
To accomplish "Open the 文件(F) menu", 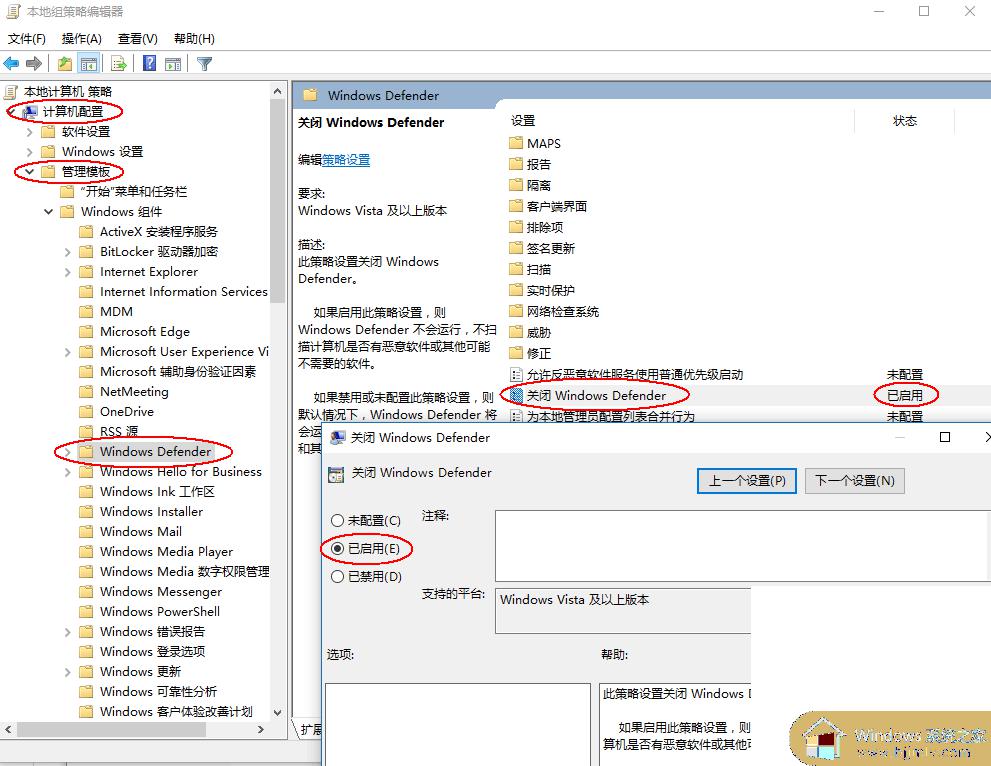I will click(x=27, y=39).
